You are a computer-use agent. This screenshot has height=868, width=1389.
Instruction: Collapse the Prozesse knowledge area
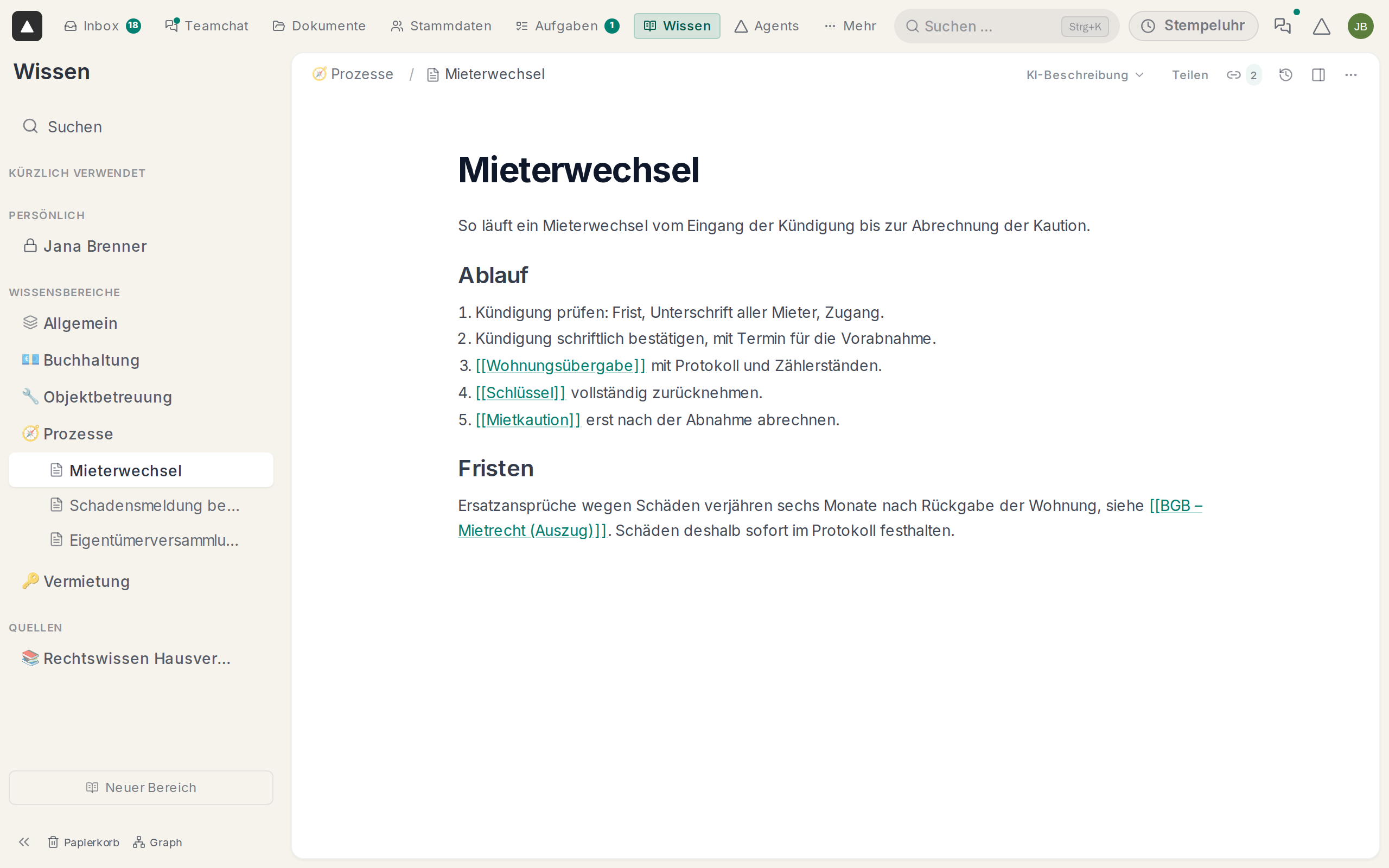[x=141, y=433]
